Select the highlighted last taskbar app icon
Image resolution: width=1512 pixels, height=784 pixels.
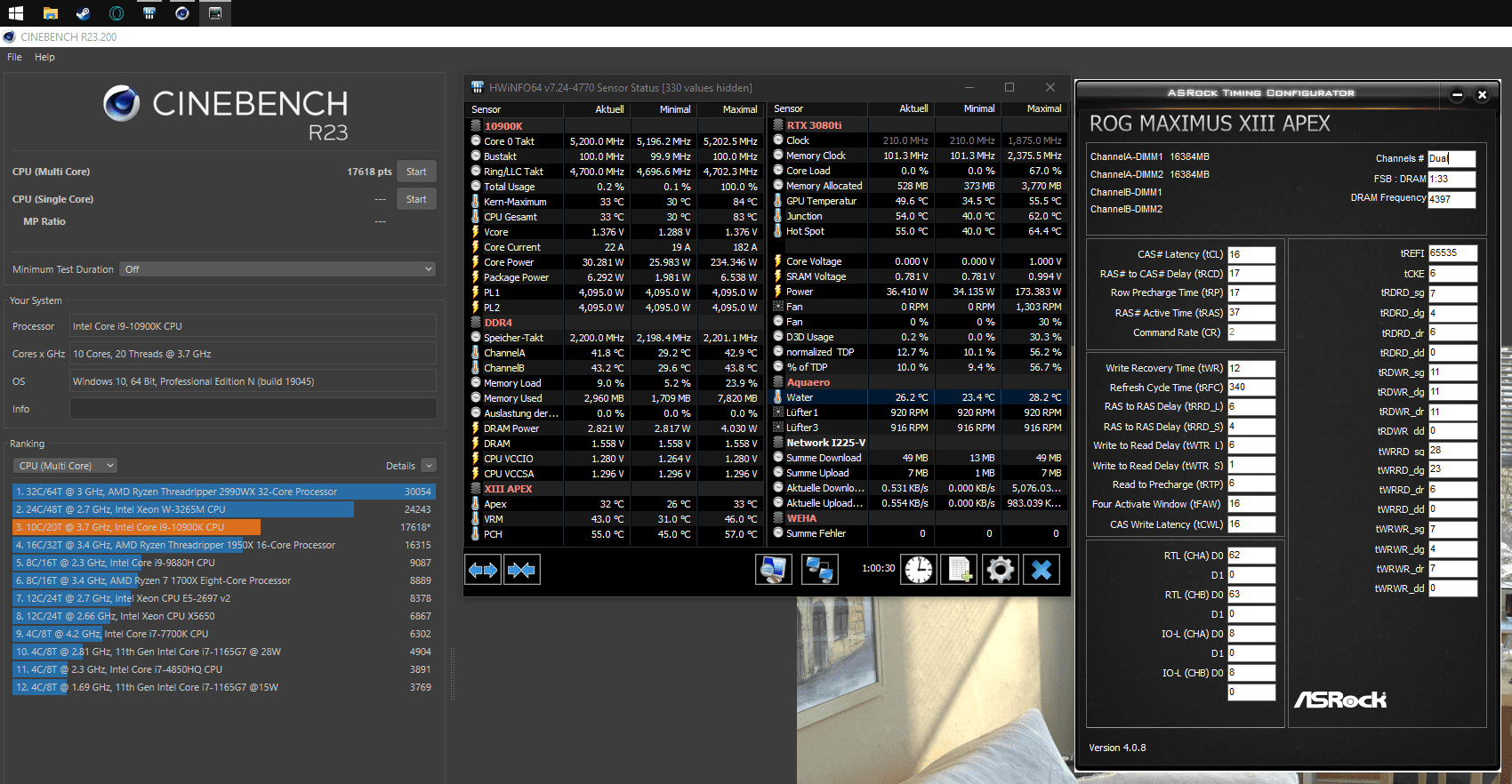pyautogui.click(x=215, y=13)
